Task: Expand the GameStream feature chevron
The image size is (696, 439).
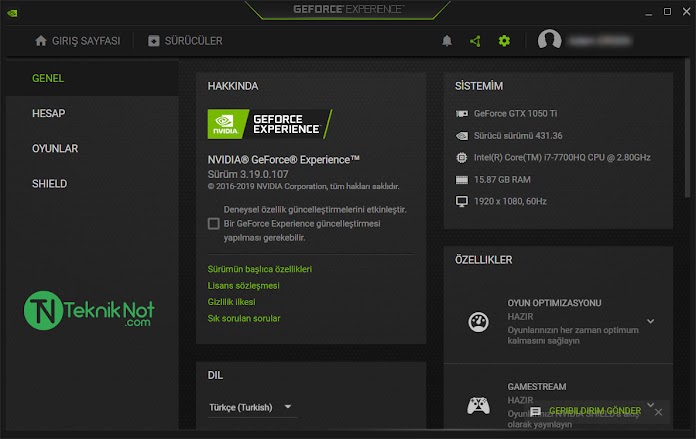Action: [651, 404]
